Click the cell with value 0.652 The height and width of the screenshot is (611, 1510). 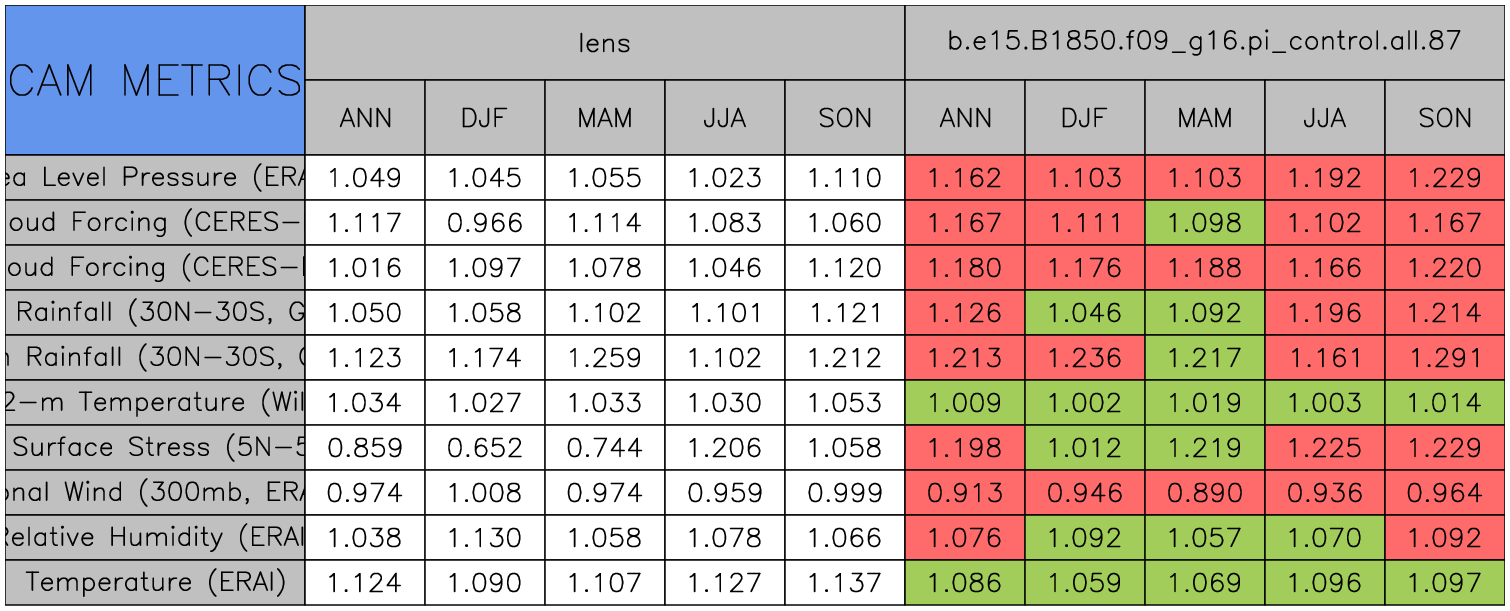pyautogui.click(x=485, y=447)
